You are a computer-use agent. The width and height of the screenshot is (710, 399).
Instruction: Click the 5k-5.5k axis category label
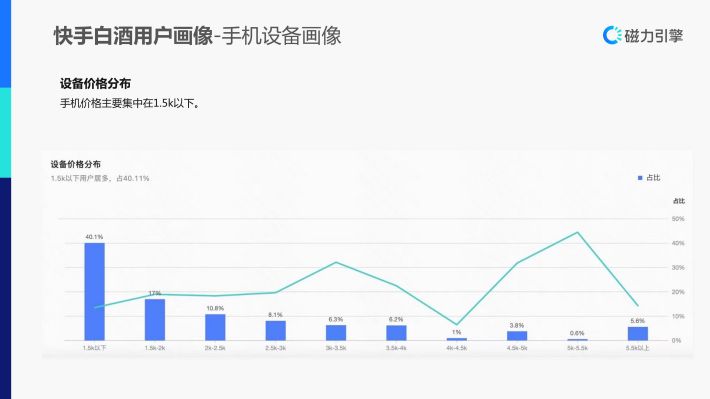click(577, 348)
